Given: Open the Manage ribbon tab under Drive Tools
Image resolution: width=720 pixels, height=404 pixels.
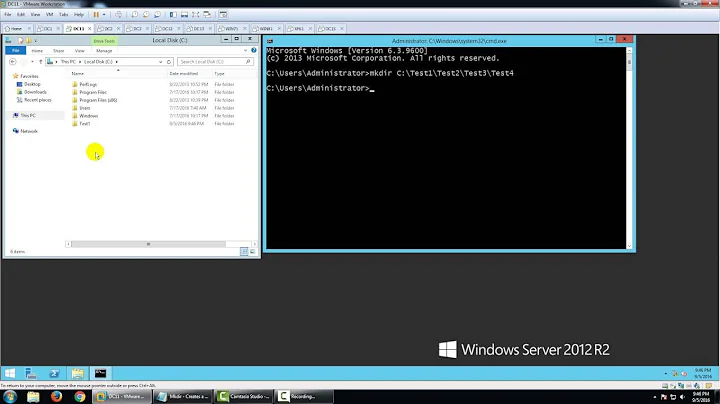Looking at the screenshot, I should tap(104, 50).
